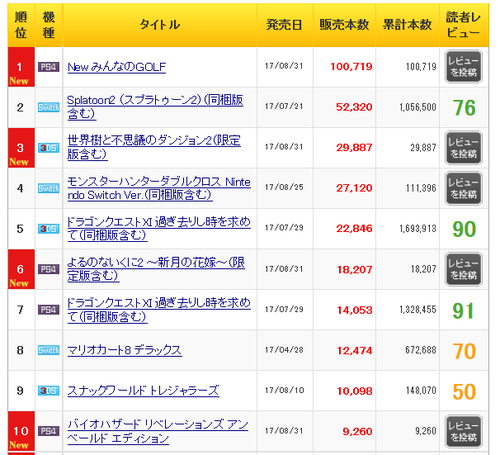
Task: Open rank 7 ドラゴンクエストXI PS4 link
Action: pos(159,310)
